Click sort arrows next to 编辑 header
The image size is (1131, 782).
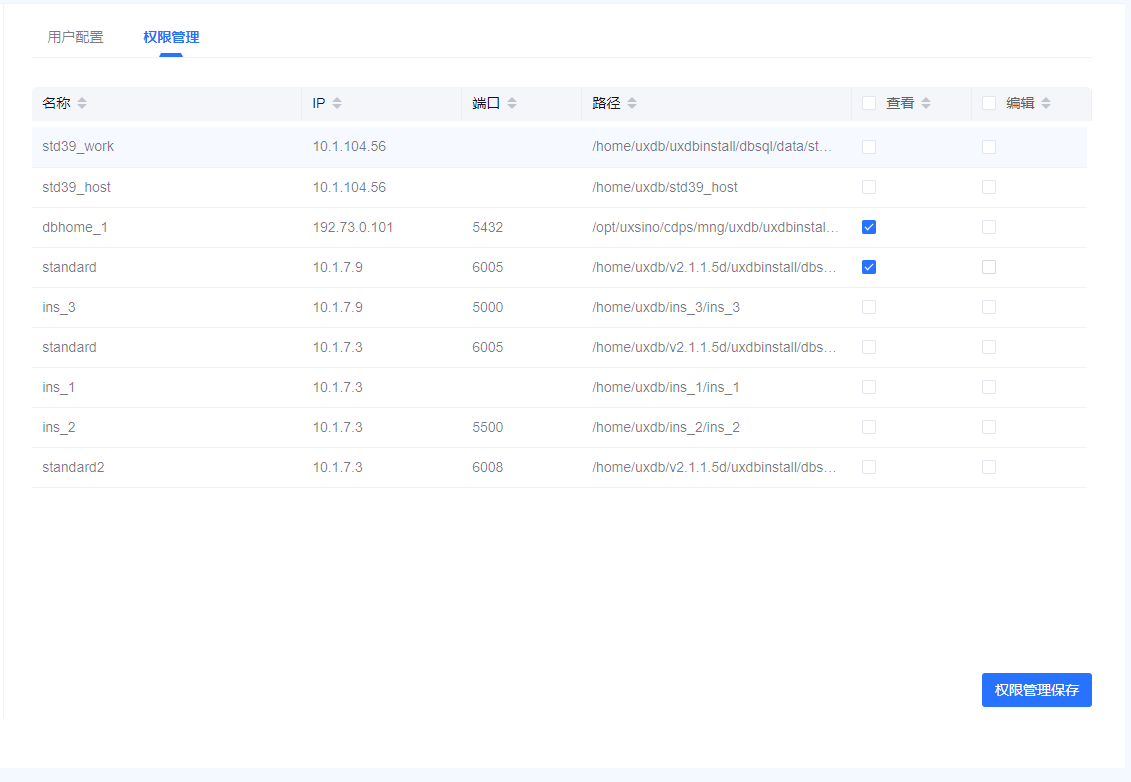(1046, 103)
